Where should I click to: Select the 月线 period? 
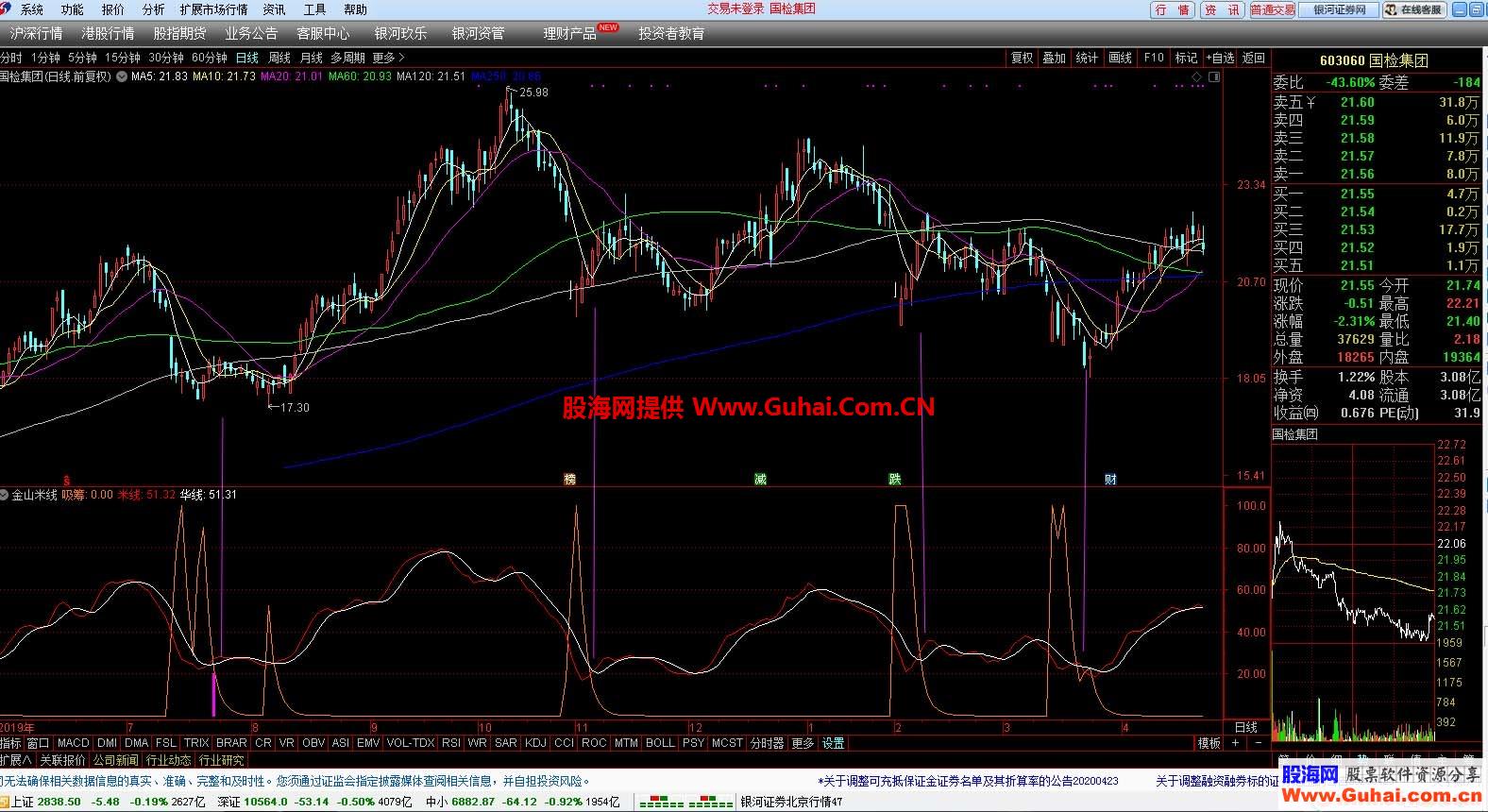coord(312,58)
